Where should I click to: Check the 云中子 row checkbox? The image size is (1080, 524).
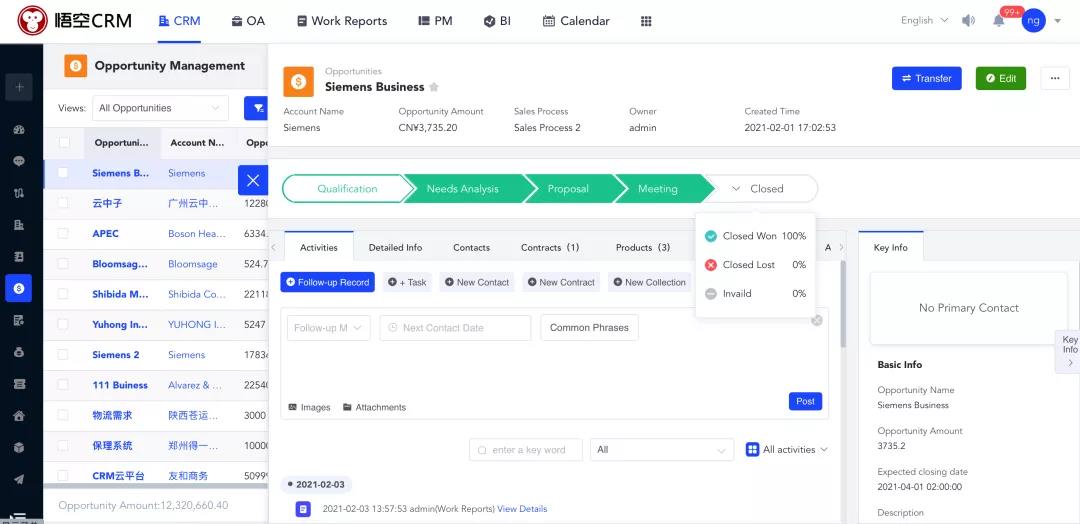63,203
